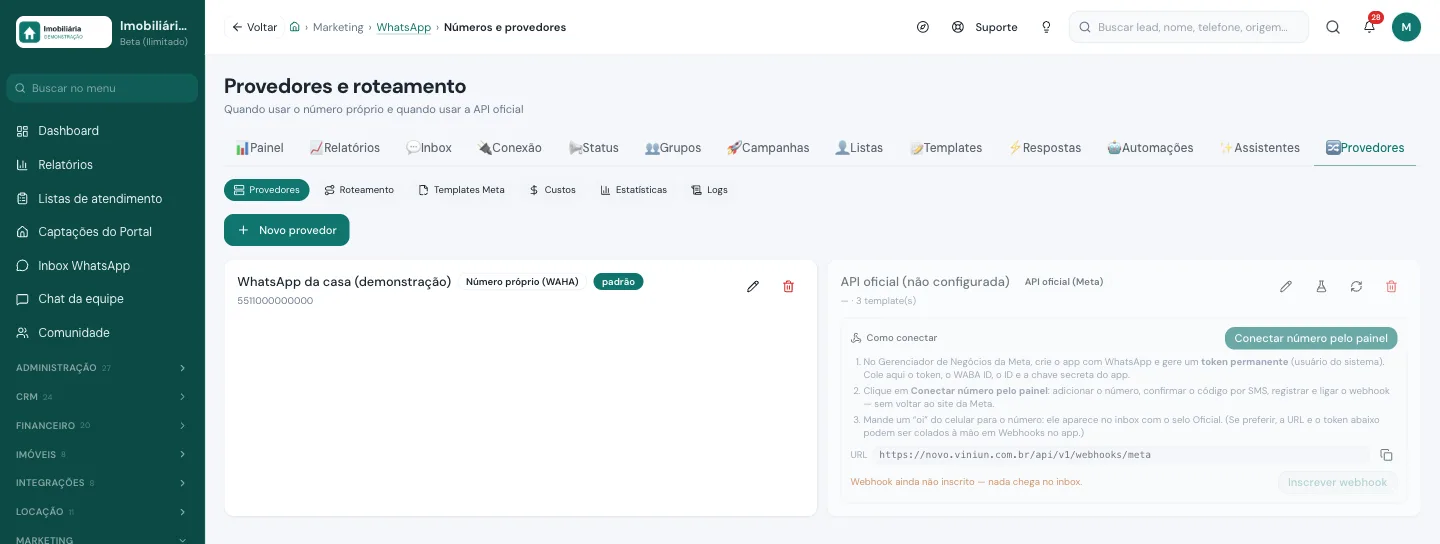Open Templates Meta sub-tab
1440x544 pixels.
(462, 190)
